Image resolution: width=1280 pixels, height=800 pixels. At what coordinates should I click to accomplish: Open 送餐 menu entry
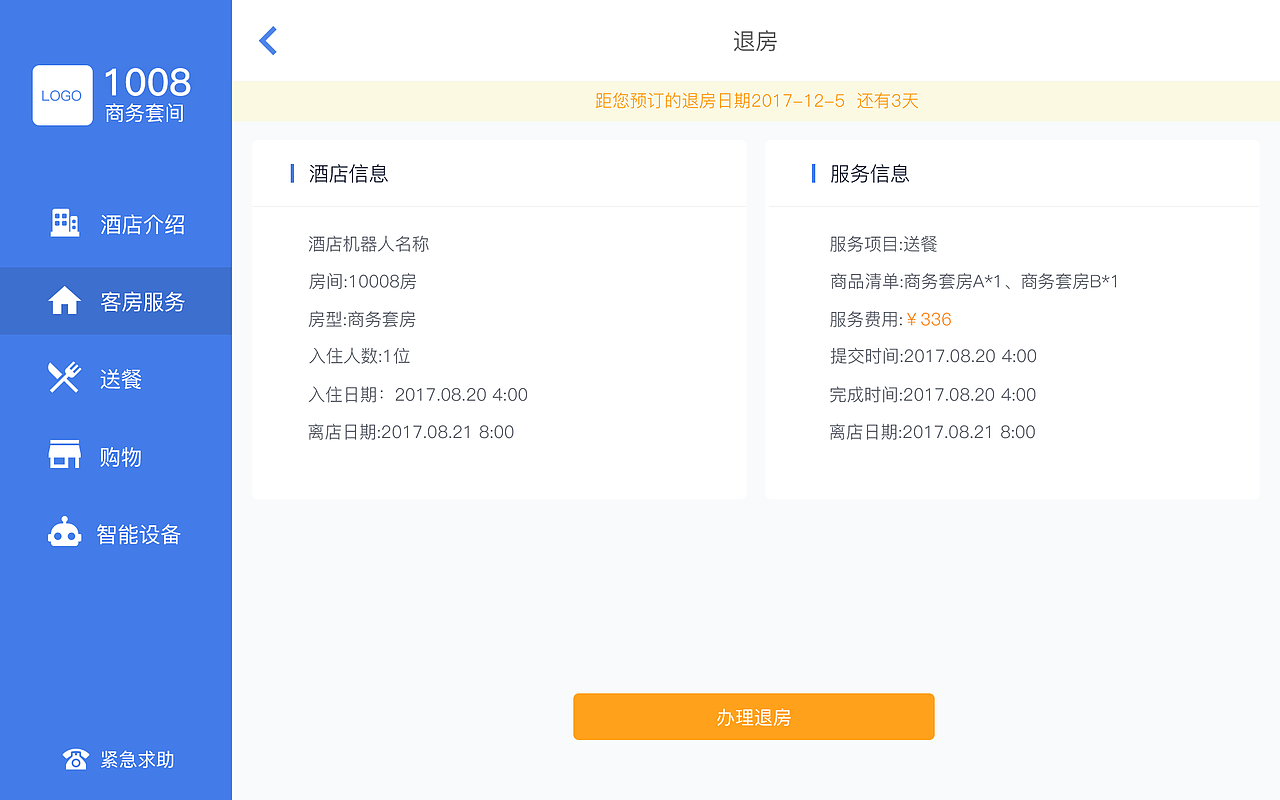[116, 379]
